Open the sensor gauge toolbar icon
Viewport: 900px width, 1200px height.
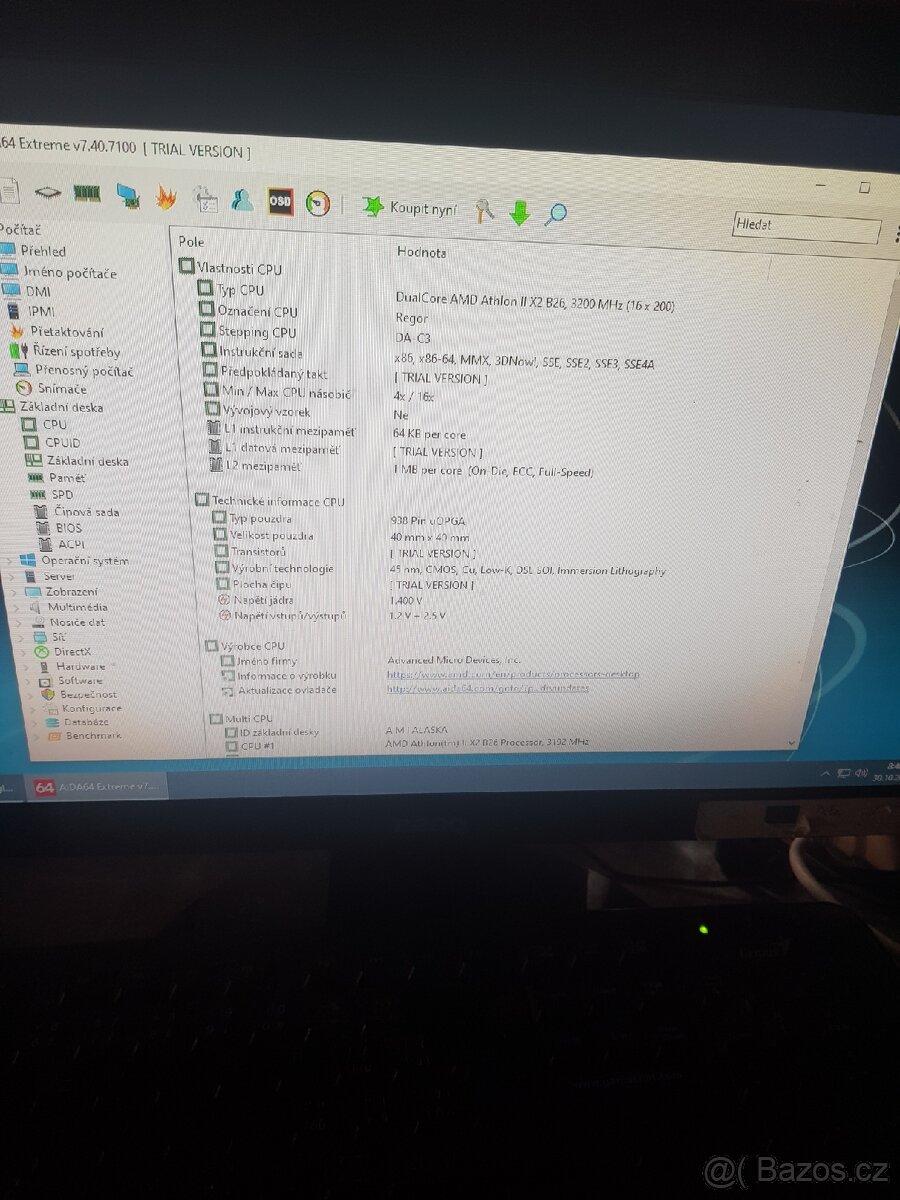318,200
